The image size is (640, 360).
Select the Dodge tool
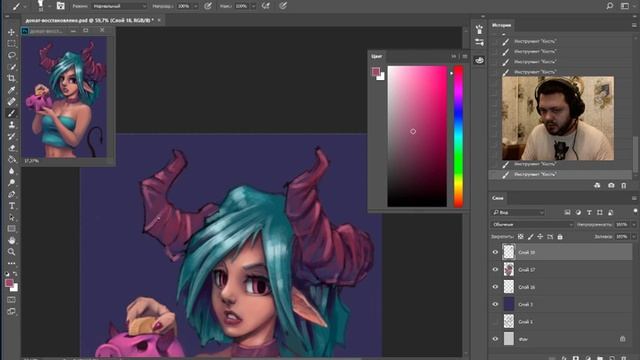point(11,182)
